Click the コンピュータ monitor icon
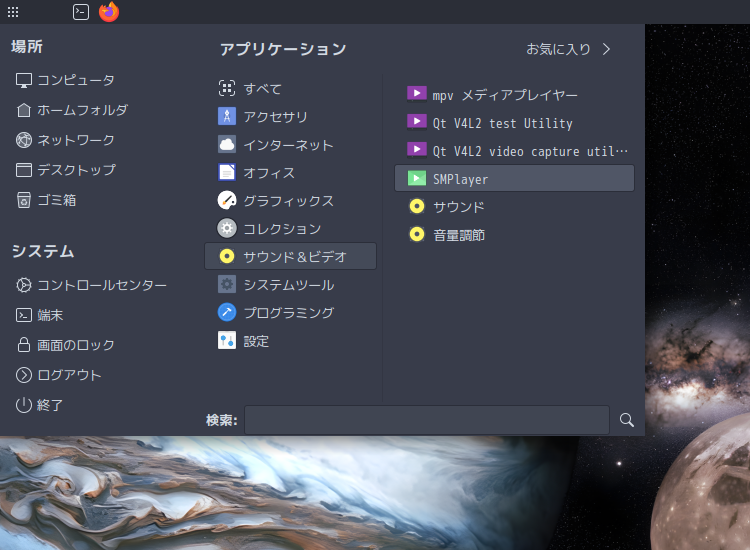The image size is (750, 550). coord(24,80)
